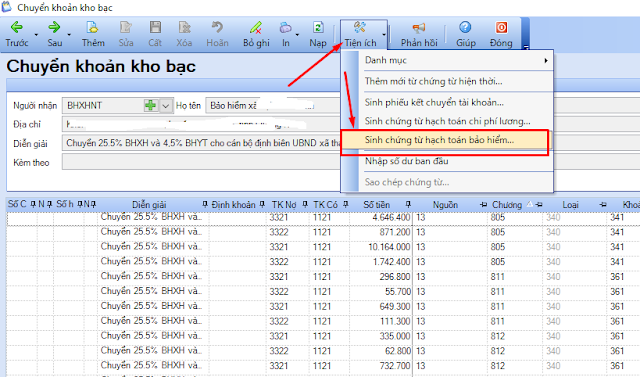
Task: Open dropdown arrow beside Trước
Action: (x=36, y=35)
